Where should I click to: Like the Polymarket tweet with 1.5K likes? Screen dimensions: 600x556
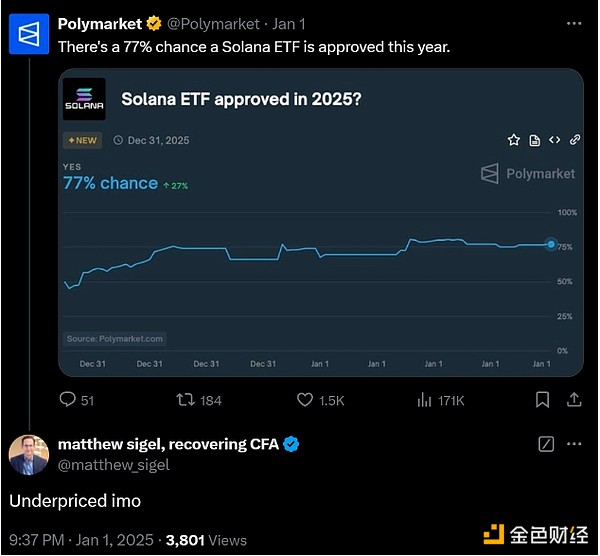[x=305, y=400]
